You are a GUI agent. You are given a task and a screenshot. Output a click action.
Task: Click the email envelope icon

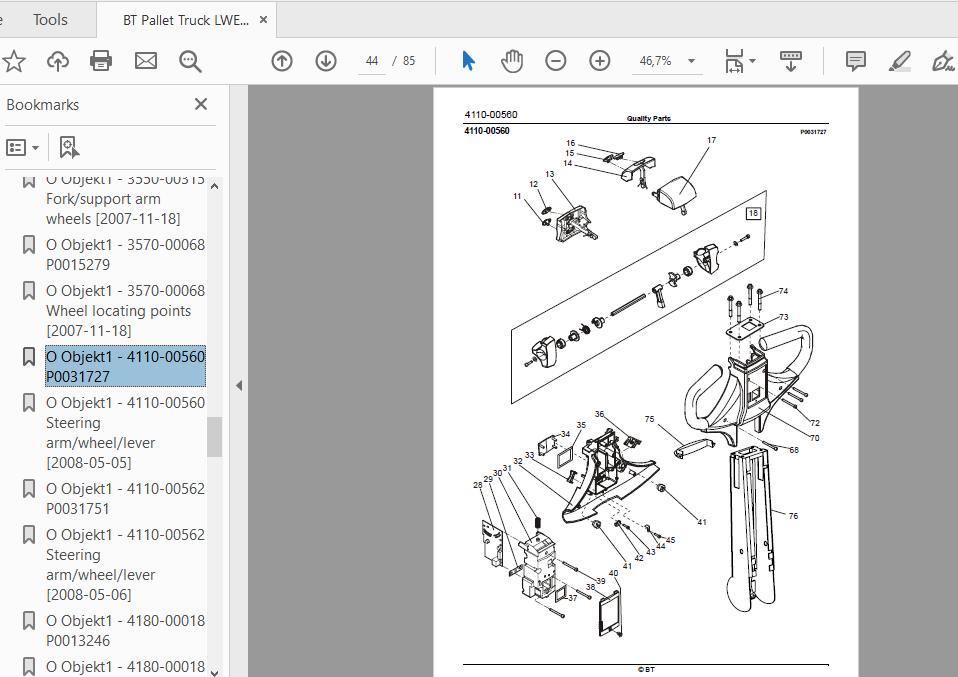coord(146,61)
